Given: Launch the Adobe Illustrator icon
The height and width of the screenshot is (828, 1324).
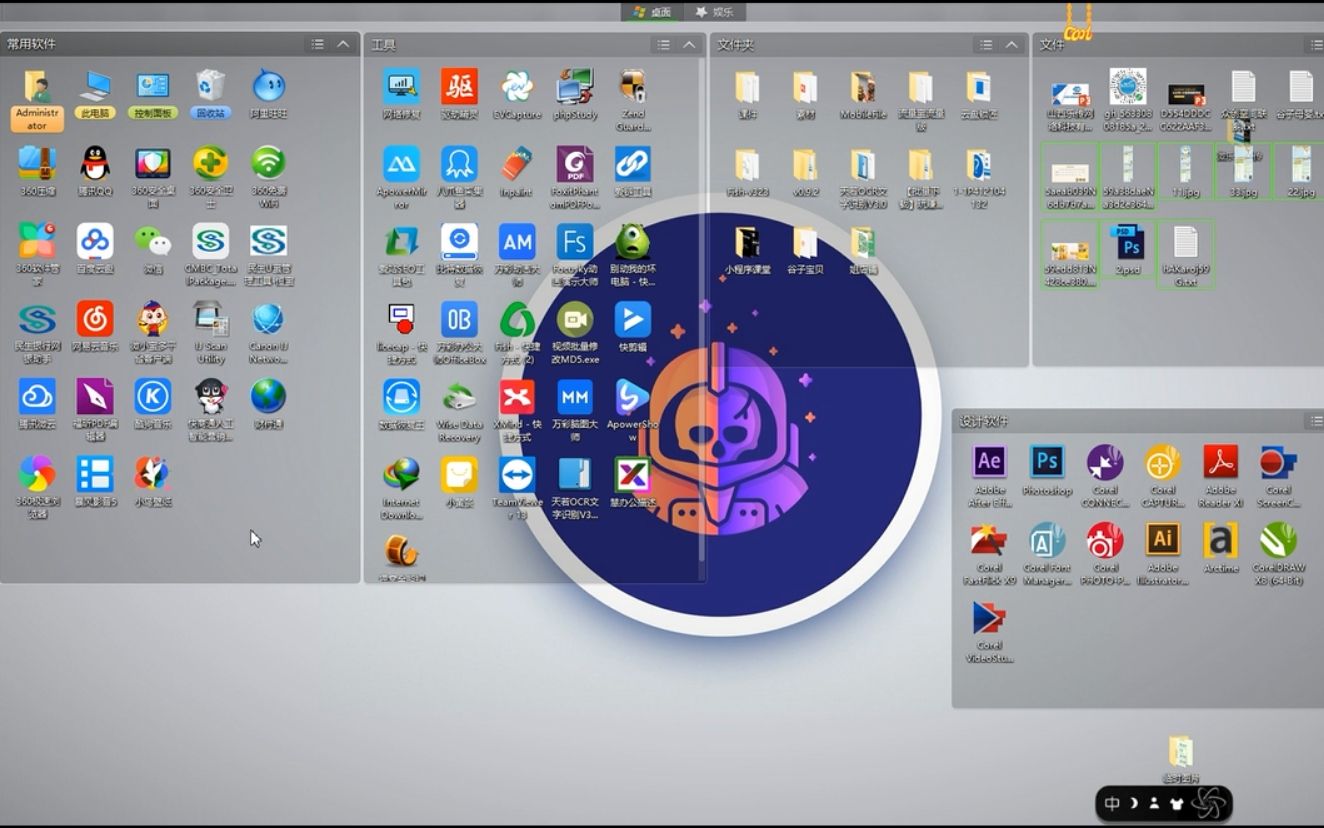Looking at the screenshot, I should 1163,540.
